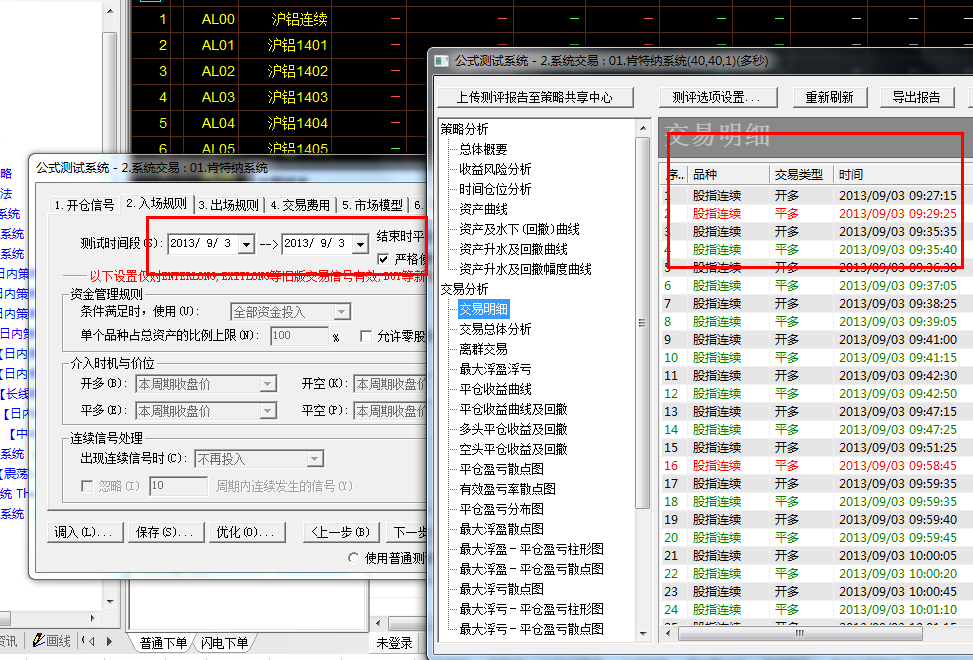Select the 使用普通测 radio button
Screen dimensions: 973x660
pyautogui.click(x=354, y=558)
